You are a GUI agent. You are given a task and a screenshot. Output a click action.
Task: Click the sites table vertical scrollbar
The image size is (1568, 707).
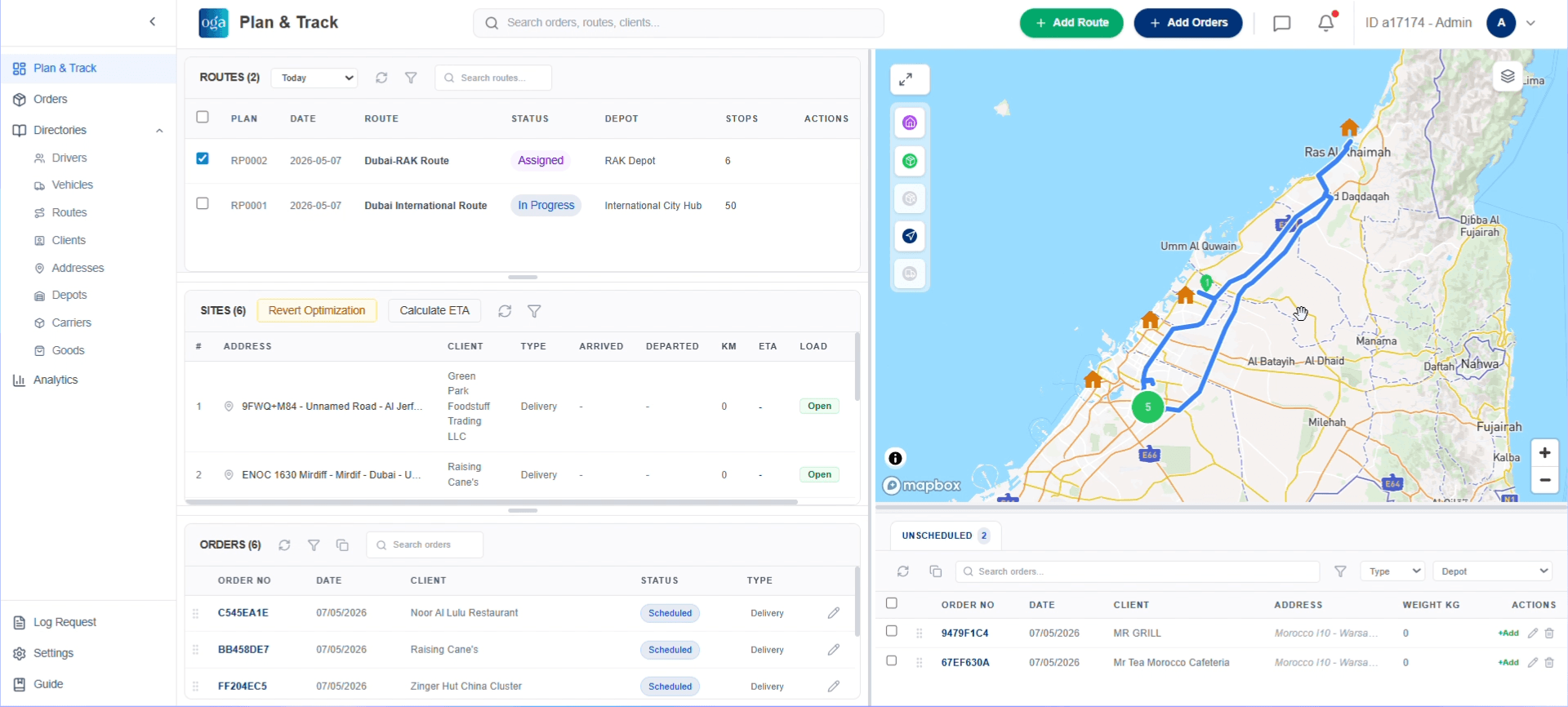point(857,366)
